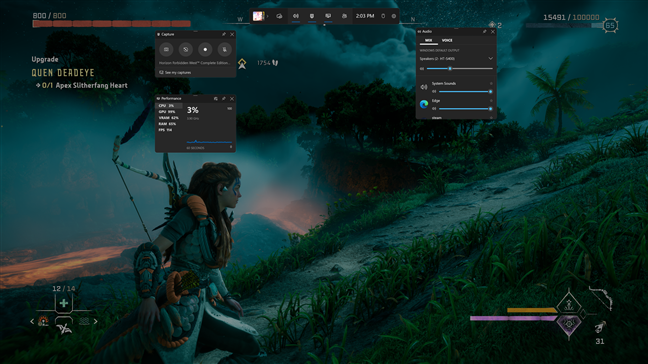Viewport: 648px width, 364px height.
Task: Select GPU row in Performance widget
Action: [169, 112]
